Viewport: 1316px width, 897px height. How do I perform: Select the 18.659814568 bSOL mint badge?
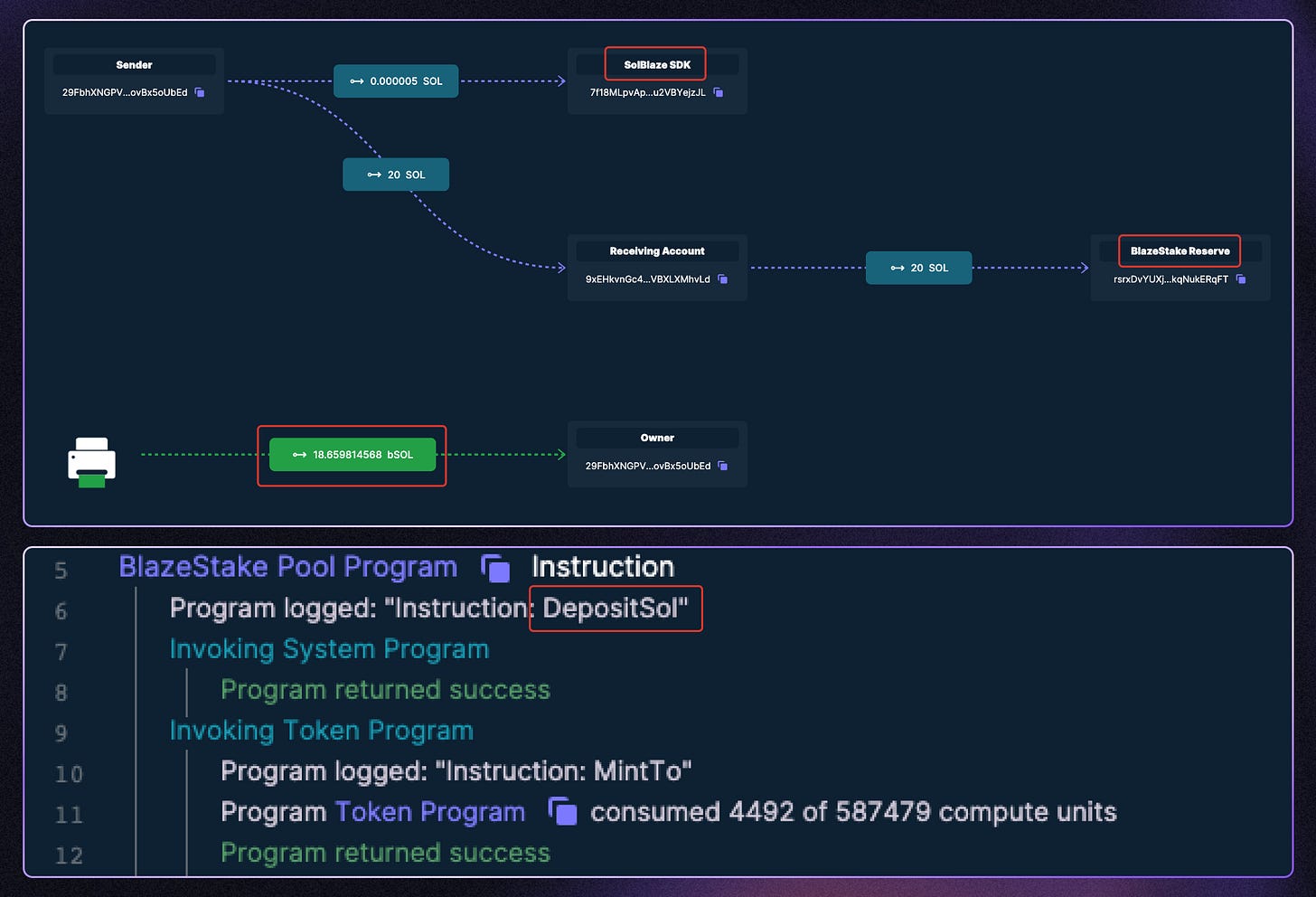click(352, 455)
